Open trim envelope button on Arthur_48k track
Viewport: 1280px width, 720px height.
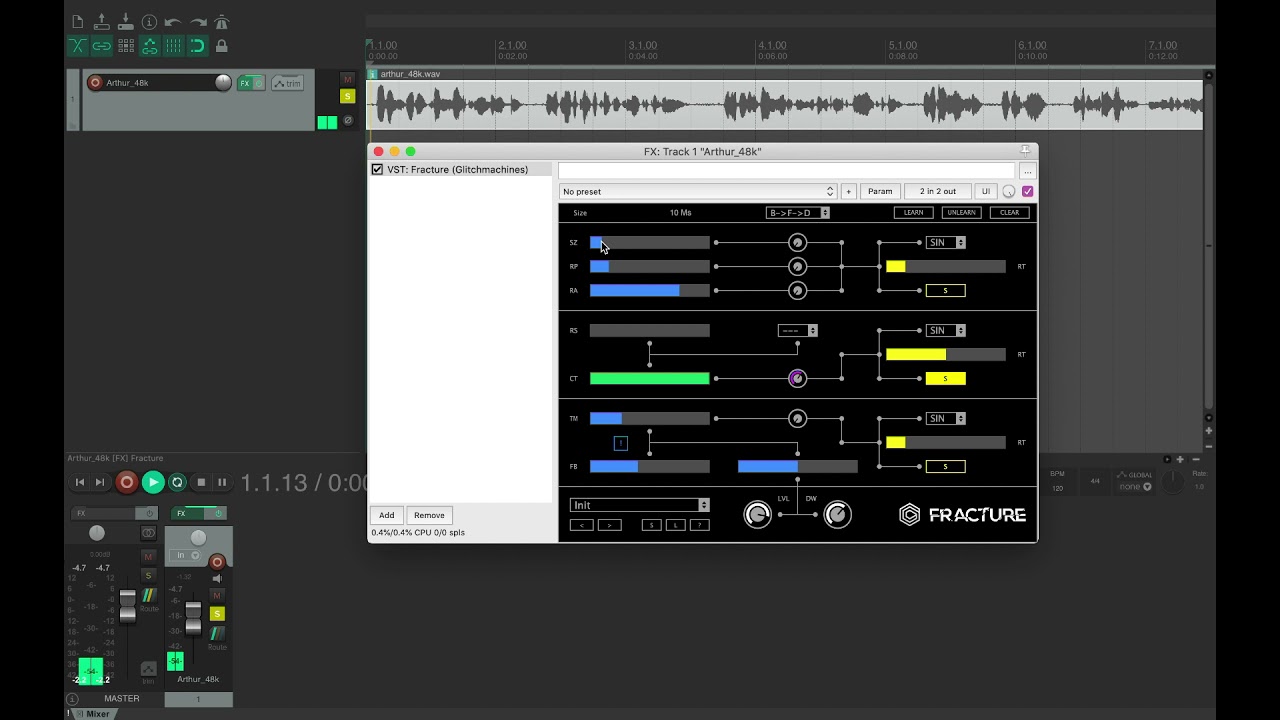(x=287, y=83)
